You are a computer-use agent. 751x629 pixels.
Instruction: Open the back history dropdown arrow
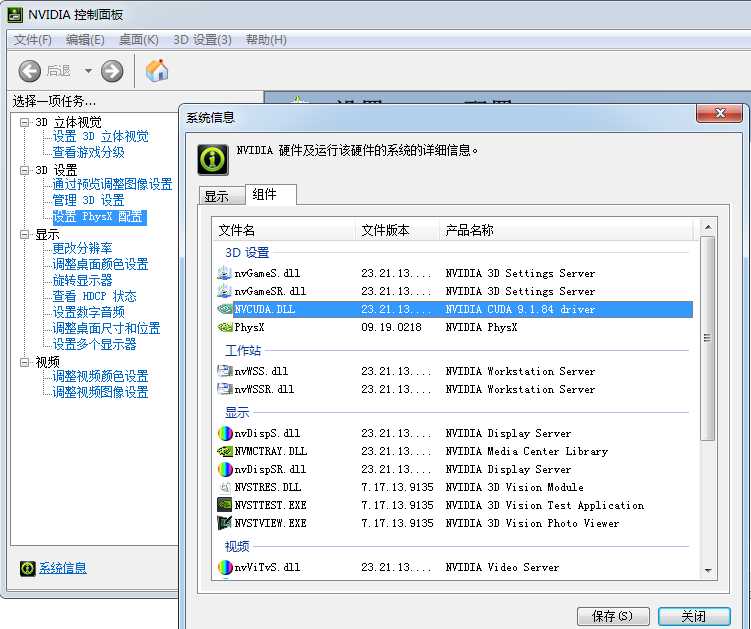click(88, 71)
